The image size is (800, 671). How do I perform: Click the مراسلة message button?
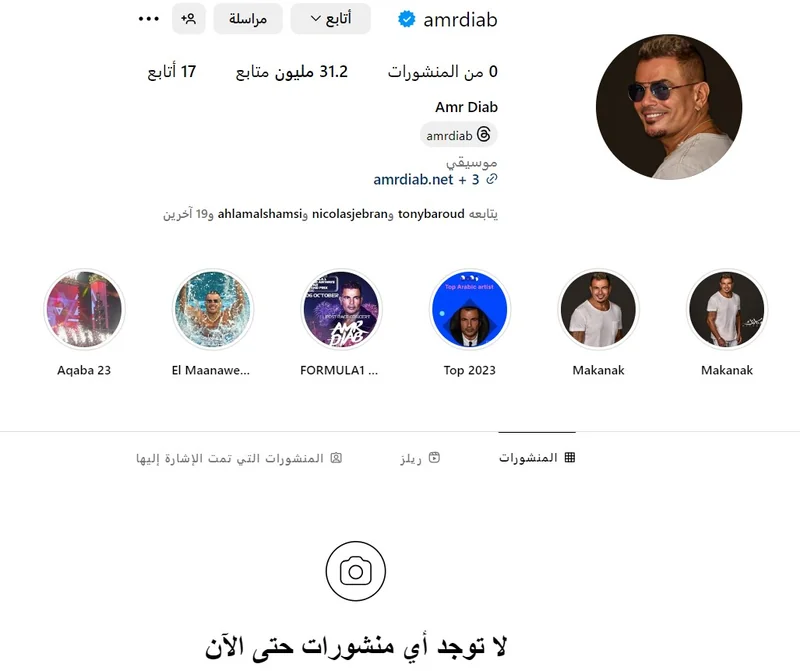coord(248,19)
